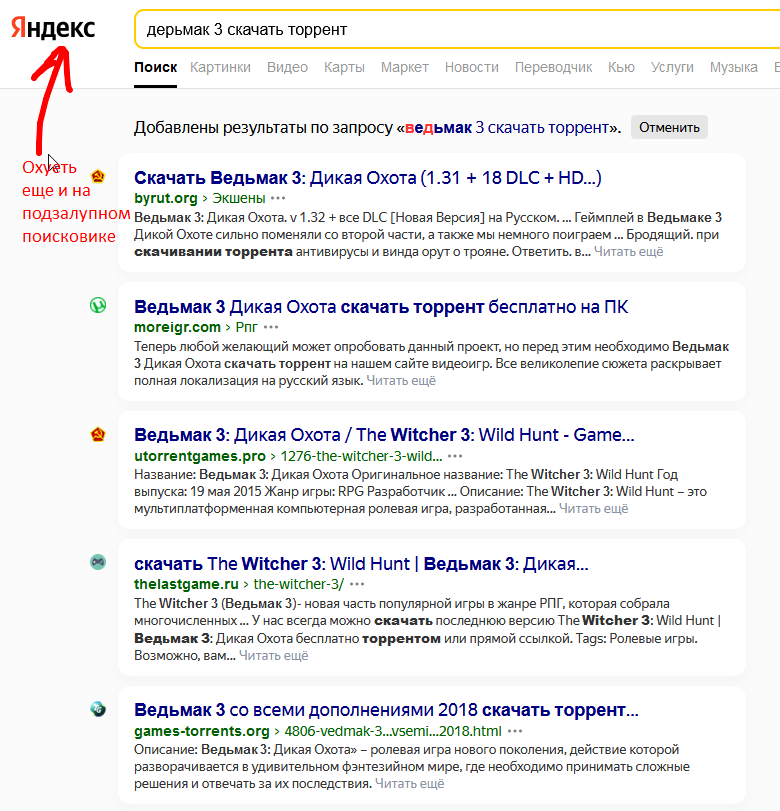Click snippet text 'Ведьмак 3: Дикая Охота. v 1.32 + все DLC'
The height and width of the screenshot is (811, 780).
pyautogui.click(x=261, y=217)
